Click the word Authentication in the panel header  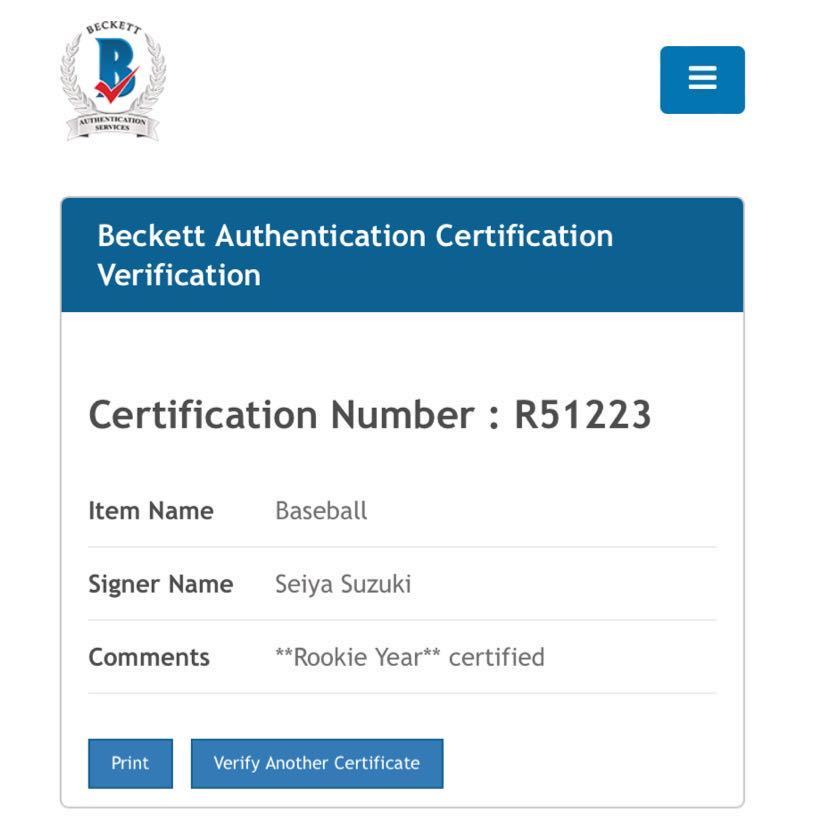tap(321, 235)
